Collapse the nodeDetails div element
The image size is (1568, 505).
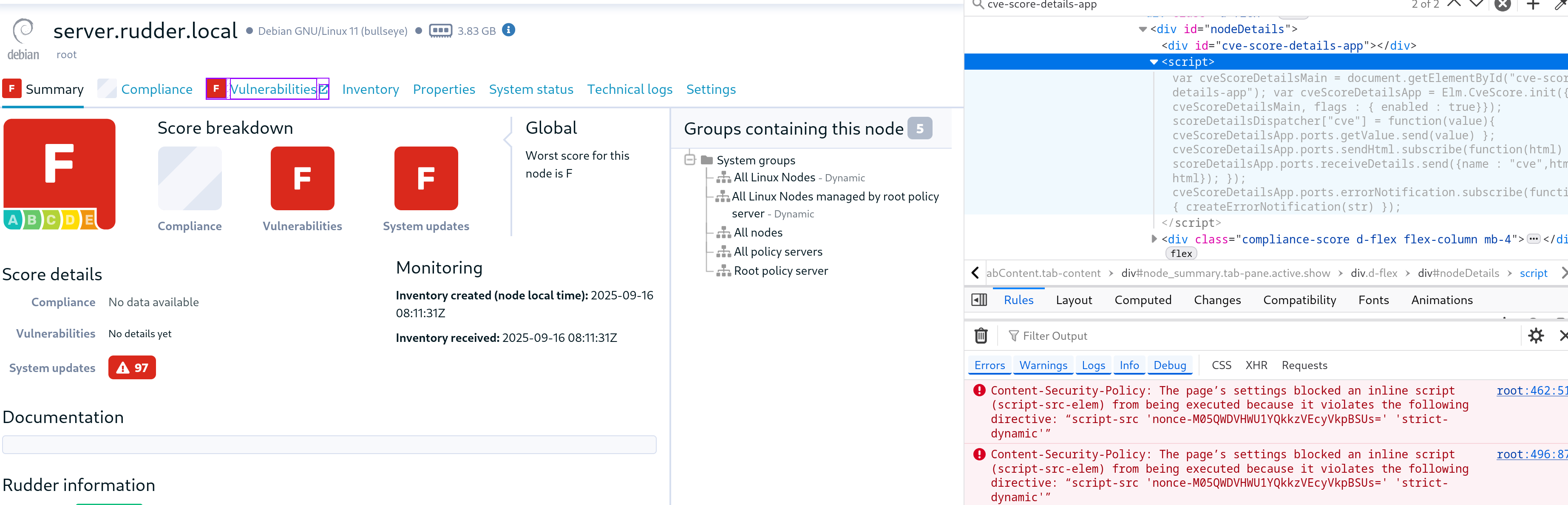pyautogui.click(x=1143, y=29)
